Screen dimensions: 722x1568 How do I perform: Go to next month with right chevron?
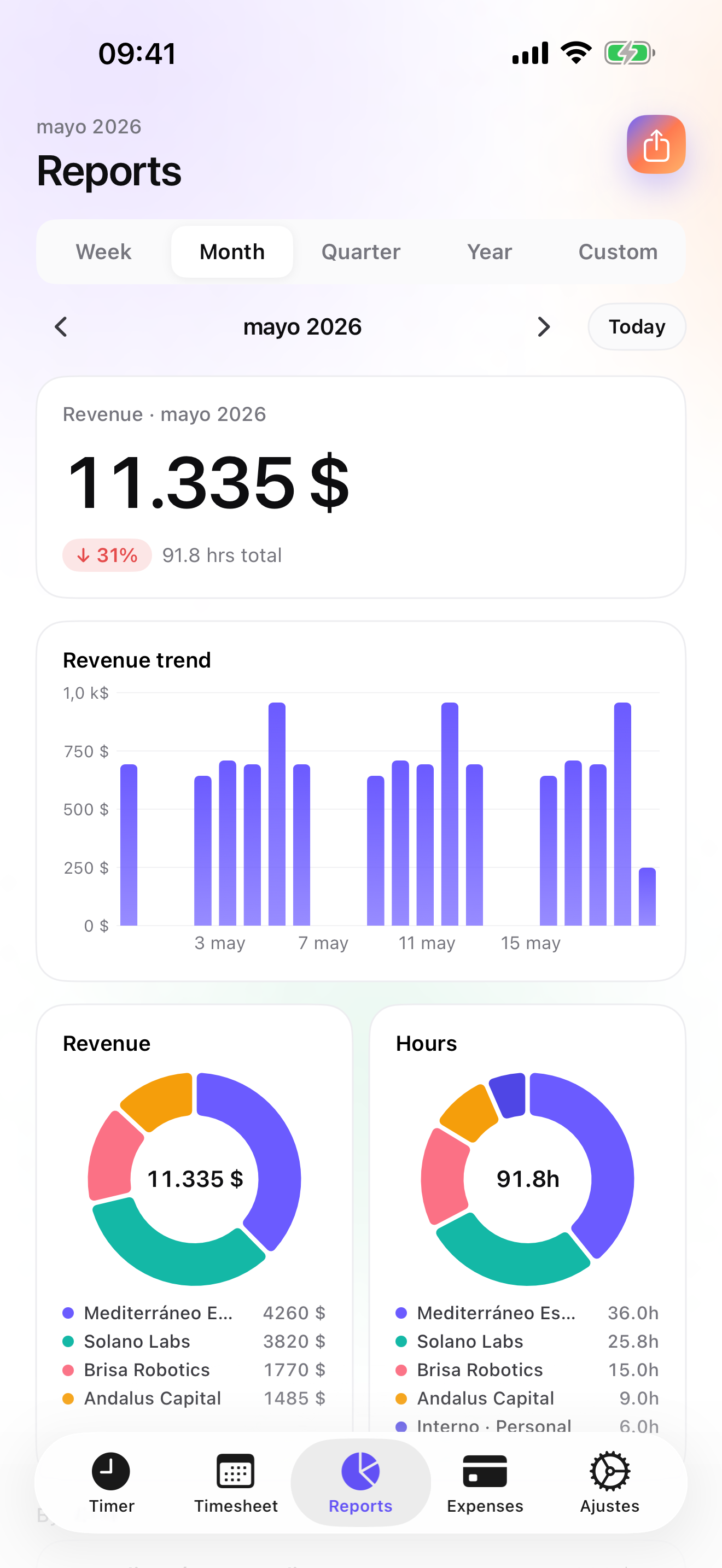pos(544,327)
